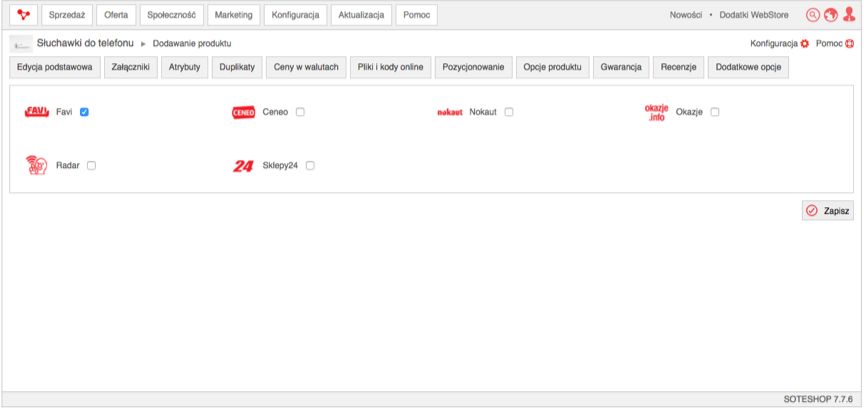Enable the Ceneo checkbox
Viewport: 864px width, 410px height.
tap(300, 112)
